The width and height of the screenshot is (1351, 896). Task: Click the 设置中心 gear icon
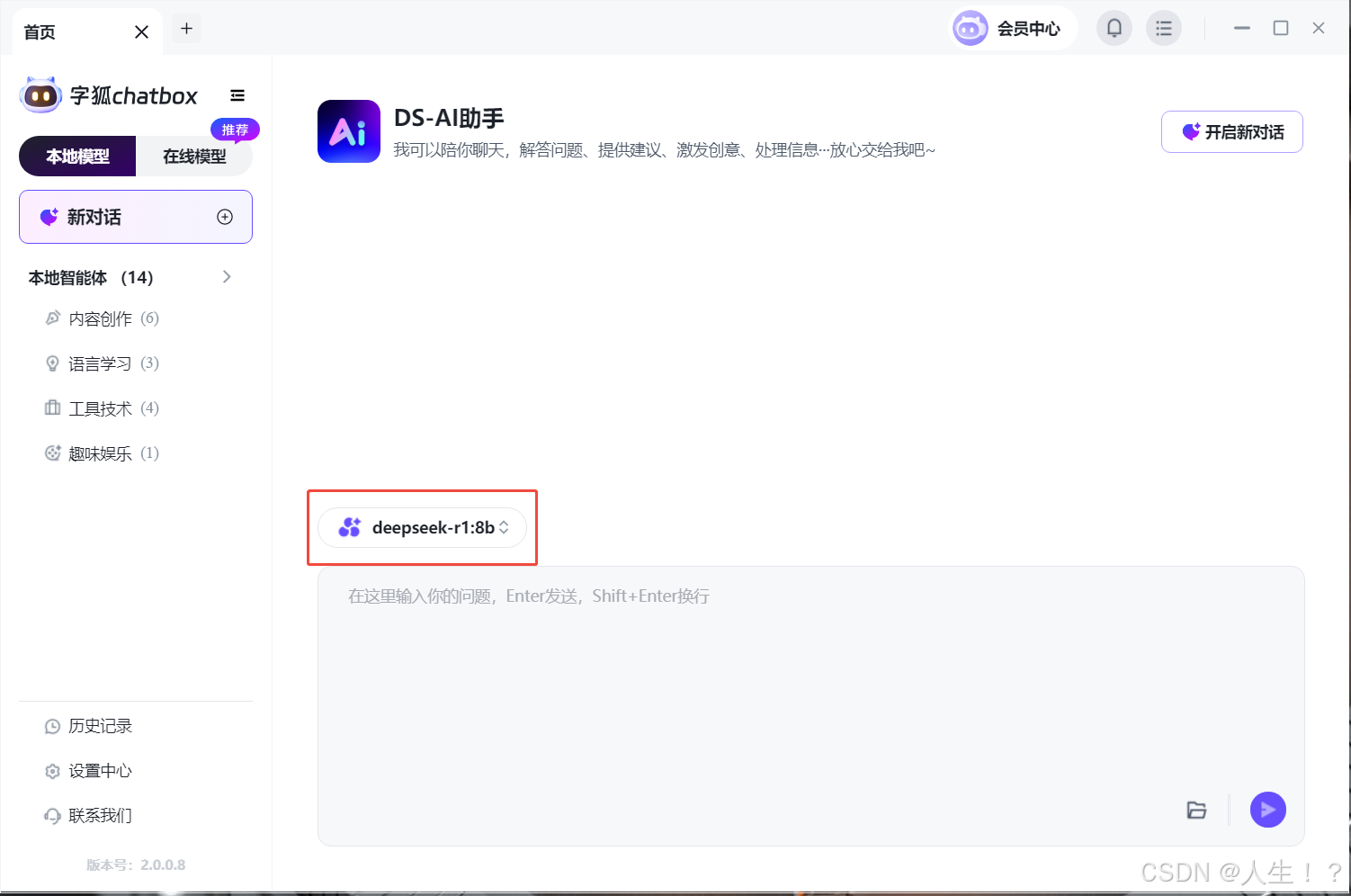pyautogui.click(x=53, y=771)
